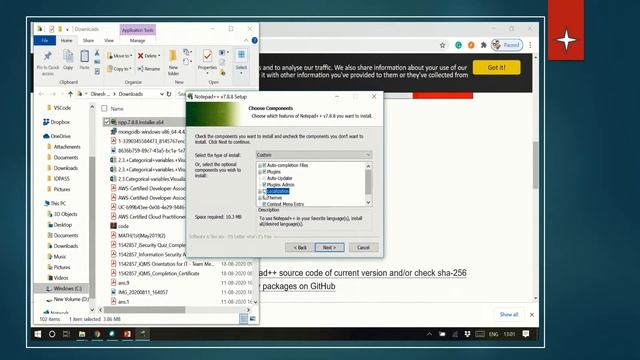The image size is (640, 360).
Task: Click Rename in the Organize group
Action: (149, 69)
